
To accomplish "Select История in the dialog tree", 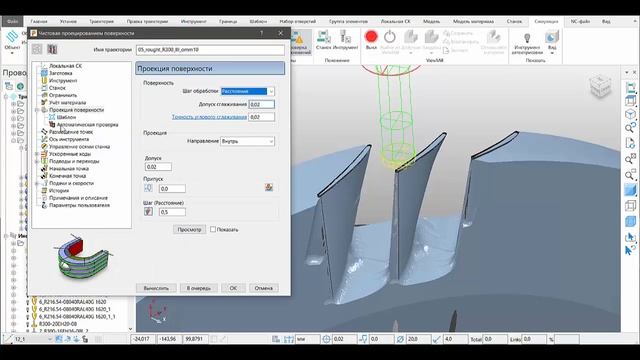I will [x=59, y=191].
